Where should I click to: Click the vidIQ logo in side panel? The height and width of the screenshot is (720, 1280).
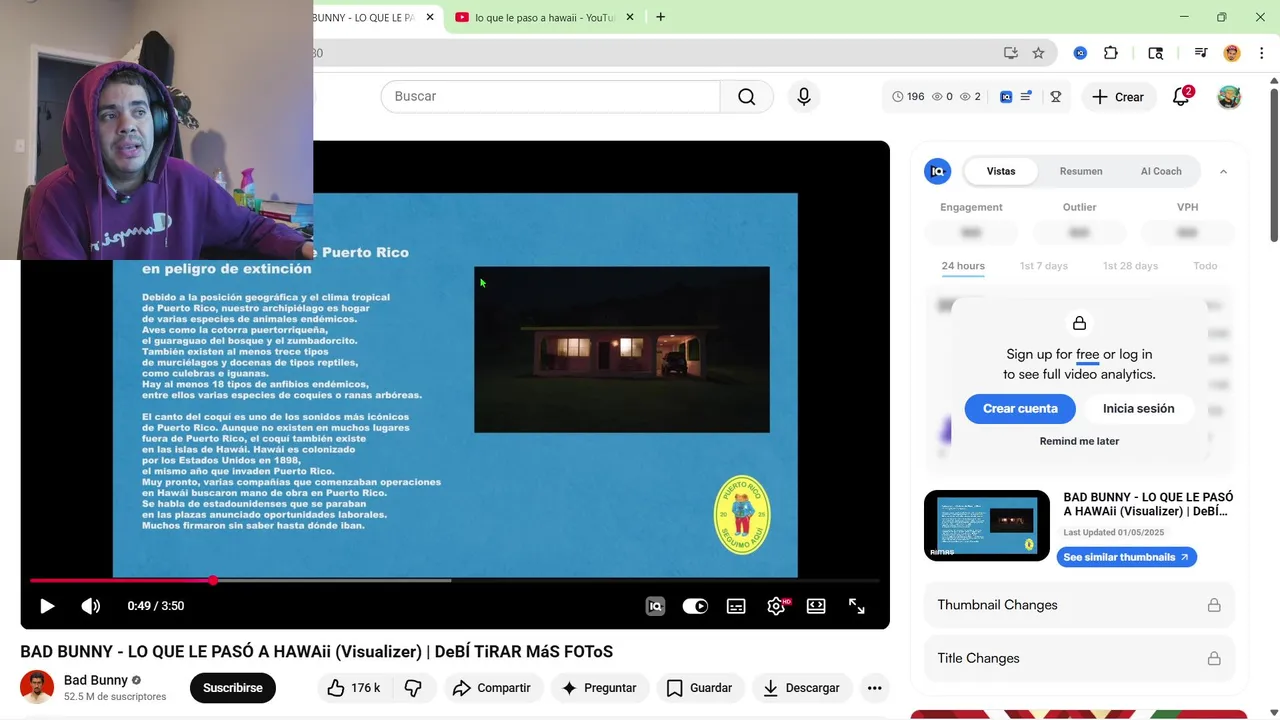coord(937,171)
